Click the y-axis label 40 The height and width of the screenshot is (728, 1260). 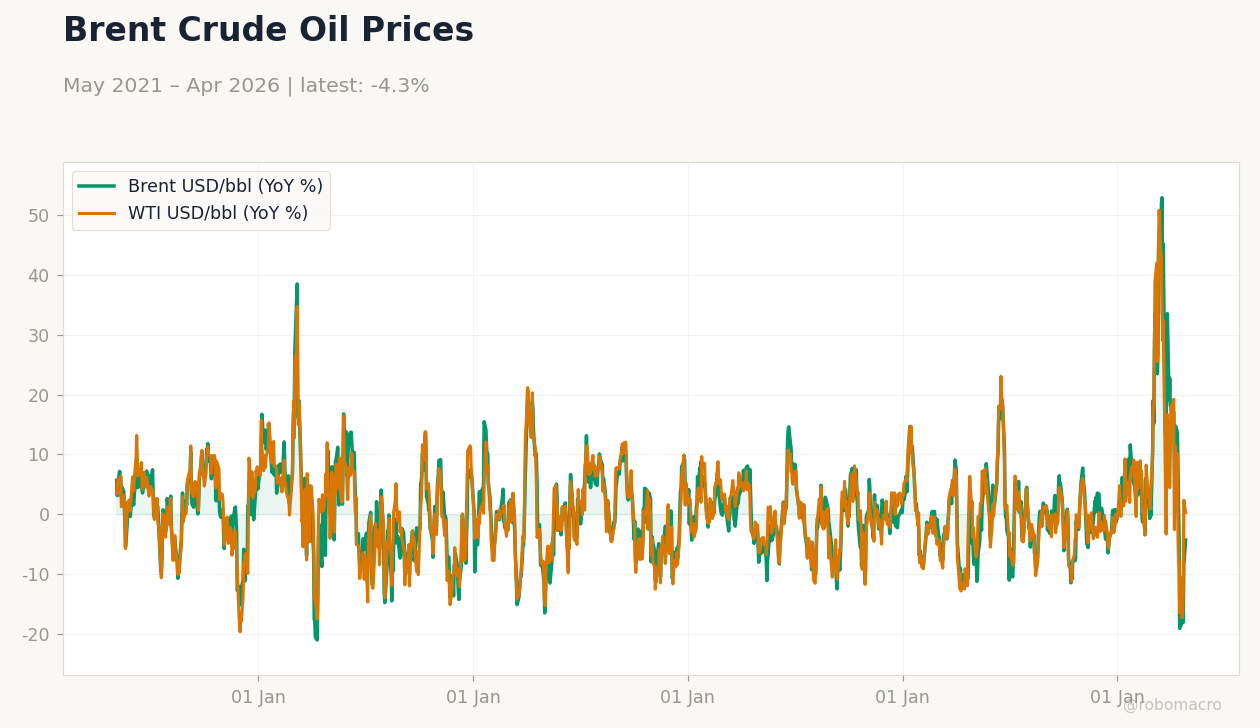click(38, 276)
